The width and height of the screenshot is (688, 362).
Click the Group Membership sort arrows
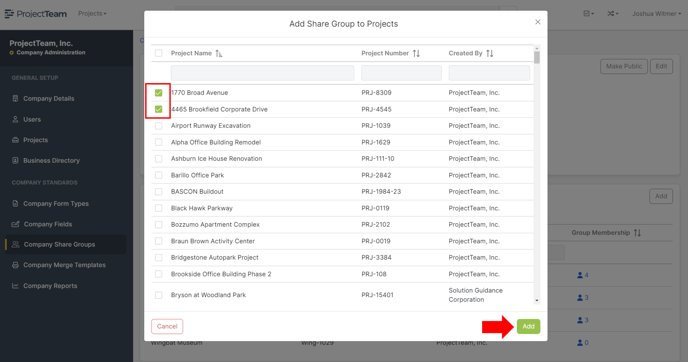point(637,233)
